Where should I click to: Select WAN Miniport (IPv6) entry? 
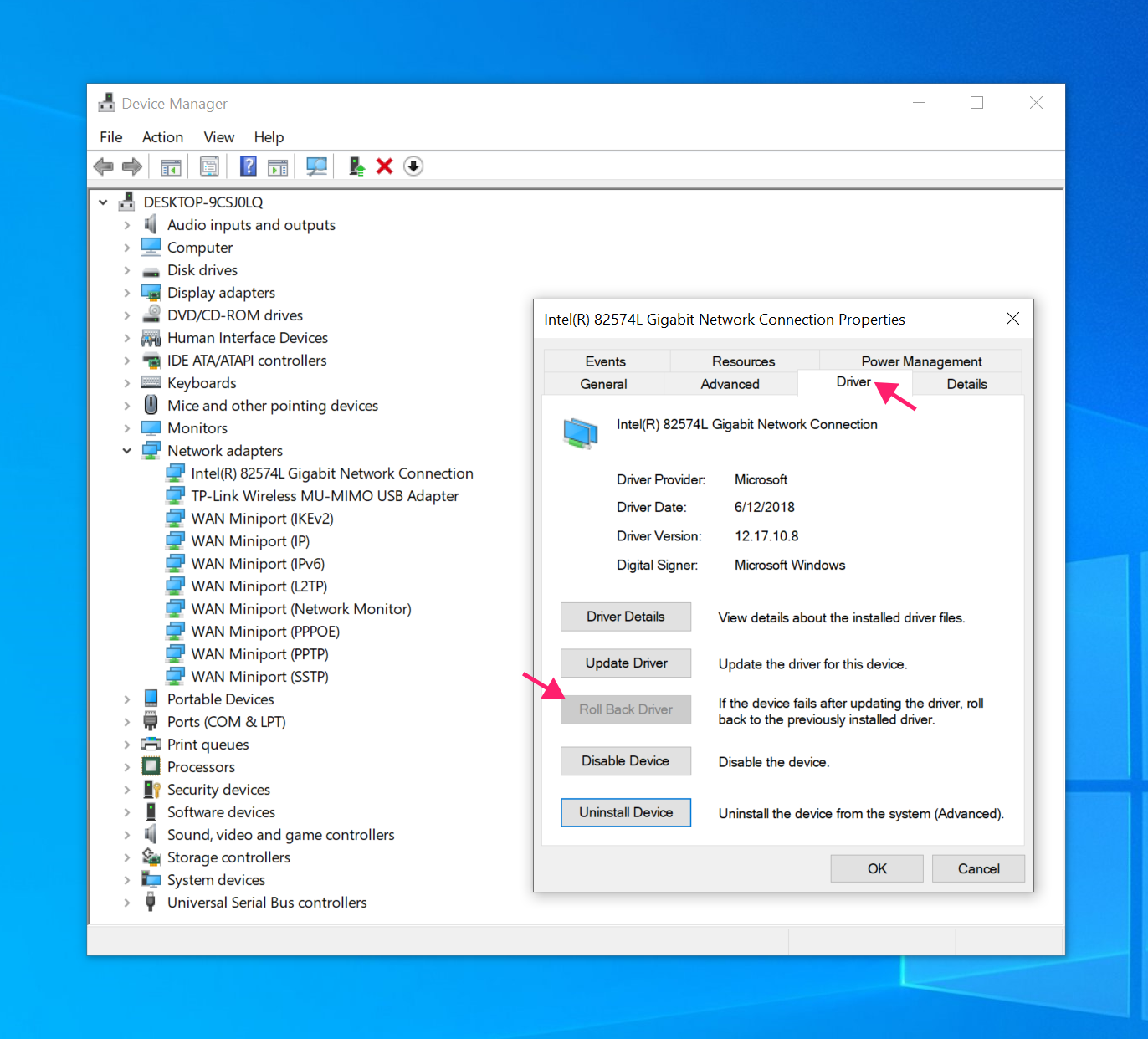click(x=258, y=564)
